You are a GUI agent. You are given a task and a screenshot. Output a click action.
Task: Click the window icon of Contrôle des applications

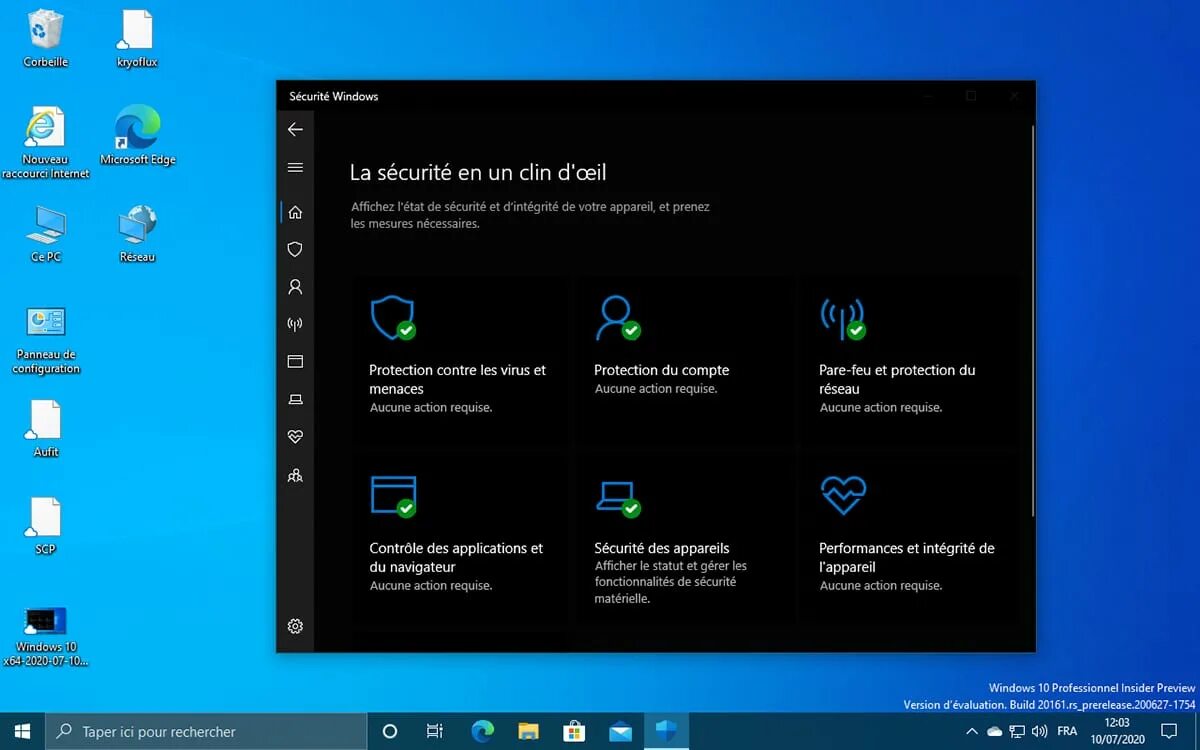click(392, 495)
